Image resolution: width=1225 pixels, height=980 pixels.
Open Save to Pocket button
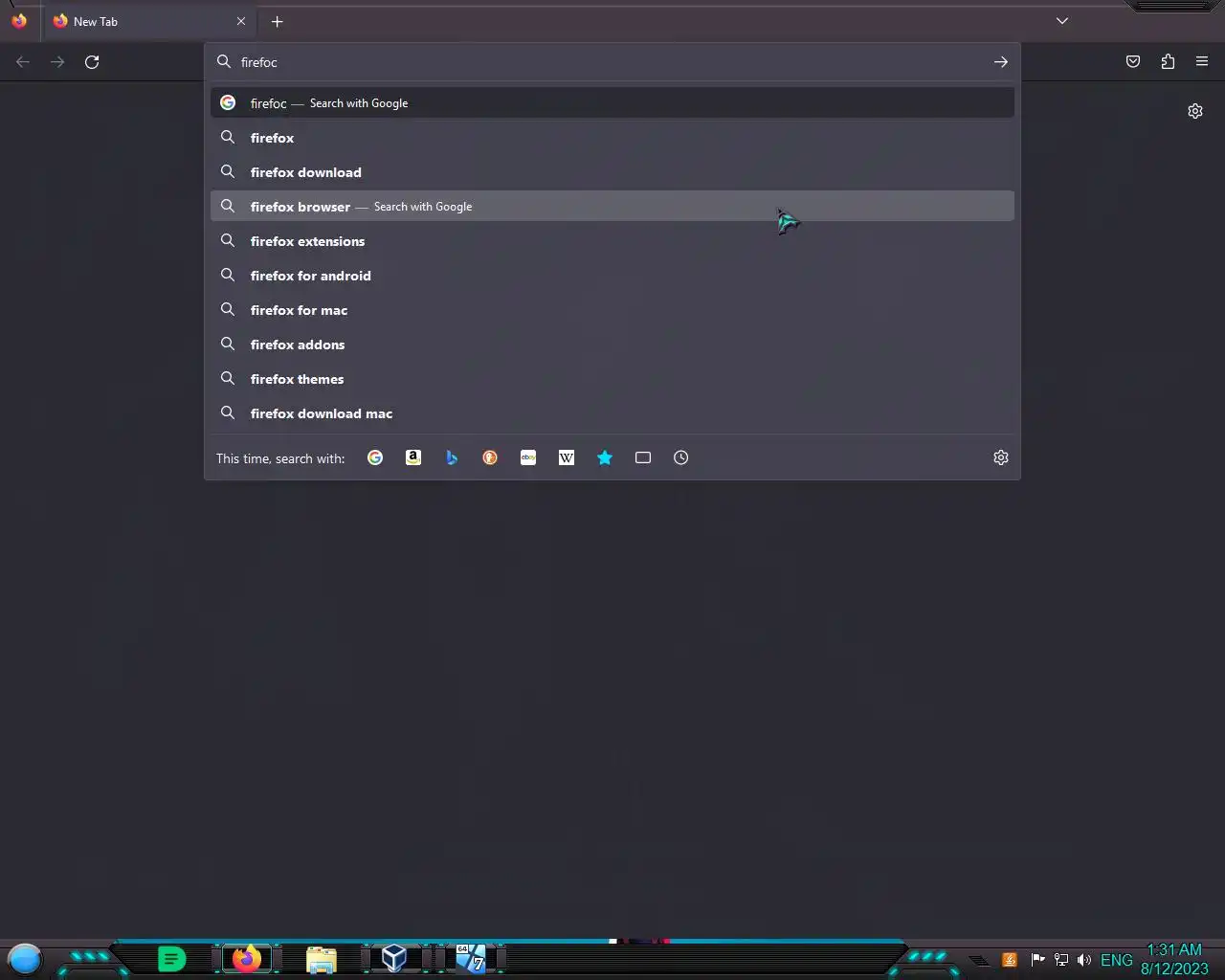(1133, 62)
